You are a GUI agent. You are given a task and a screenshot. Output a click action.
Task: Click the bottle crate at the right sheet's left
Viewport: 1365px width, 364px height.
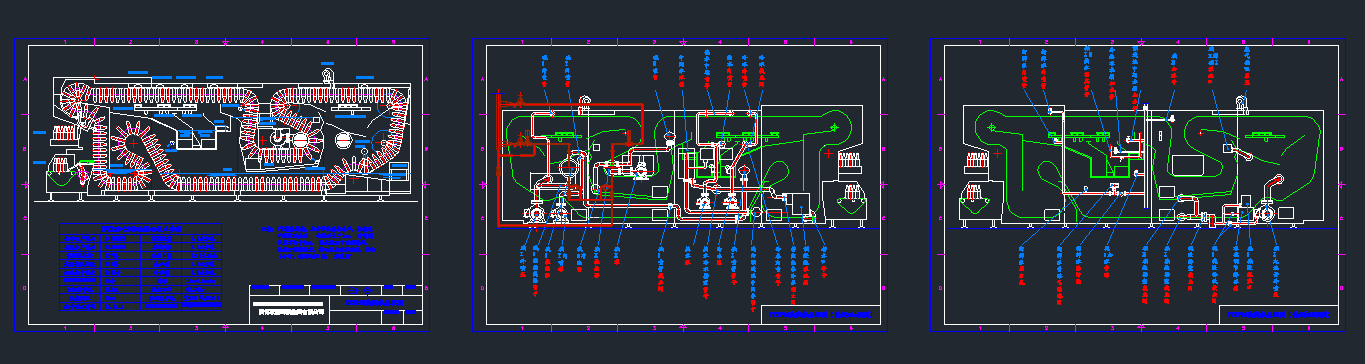click(x=978, y=162)
